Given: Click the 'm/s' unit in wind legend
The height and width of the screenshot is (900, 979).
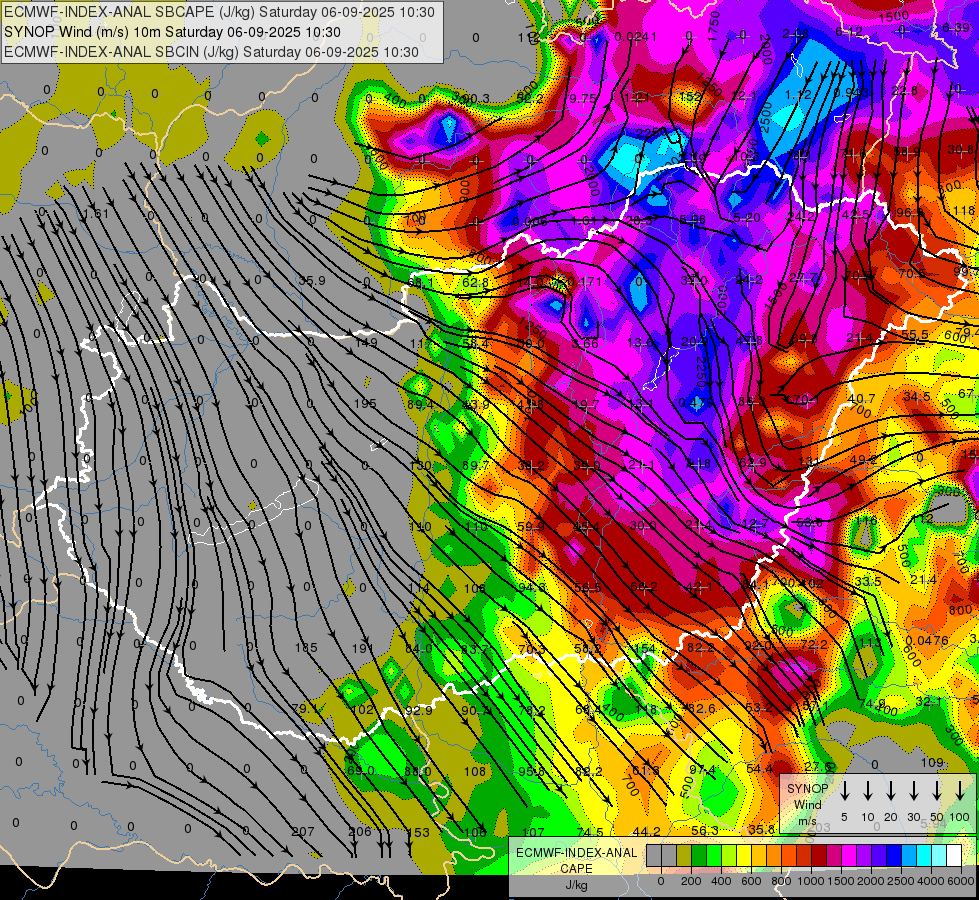Looking at the screenshot, I should 807,821.
